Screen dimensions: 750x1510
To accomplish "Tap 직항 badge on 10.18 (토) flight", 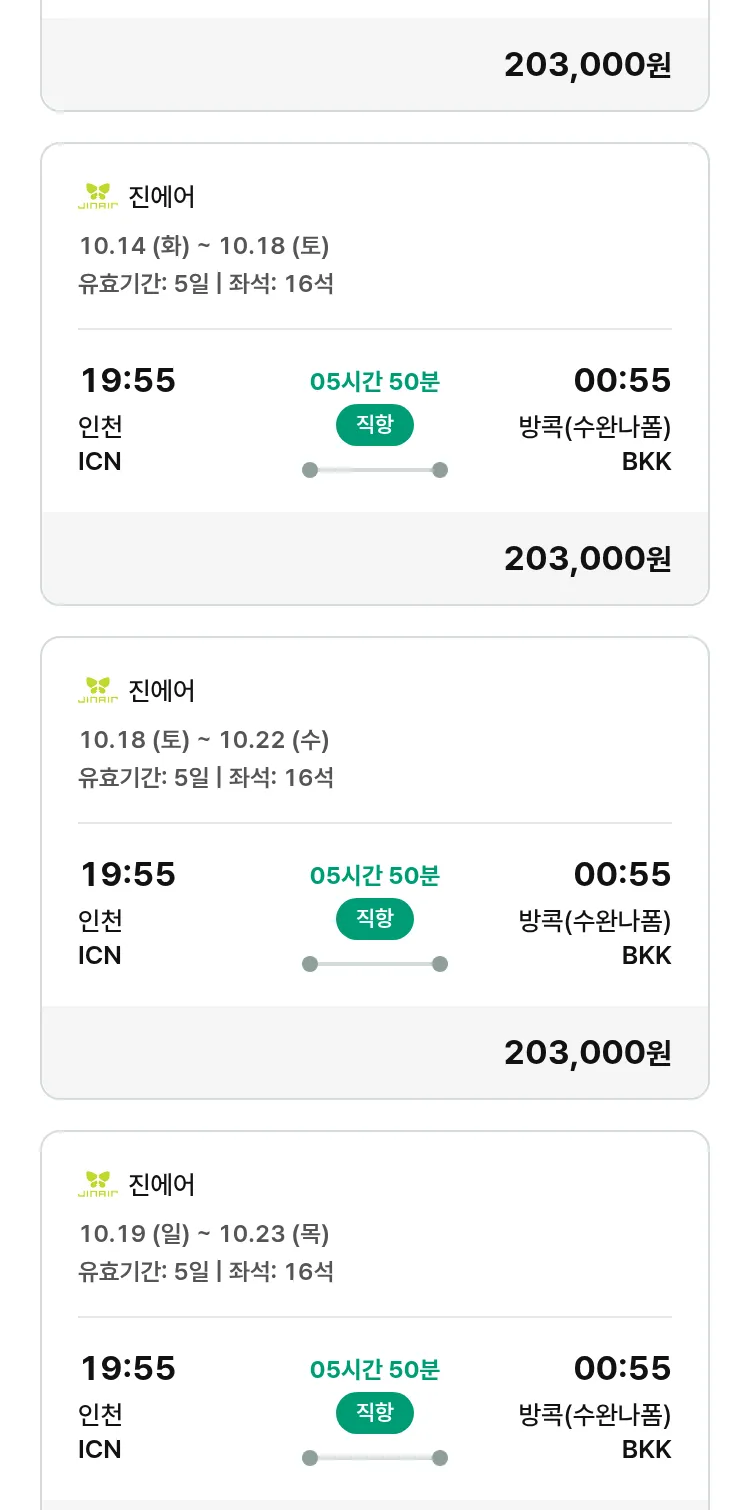I will 375,919.
